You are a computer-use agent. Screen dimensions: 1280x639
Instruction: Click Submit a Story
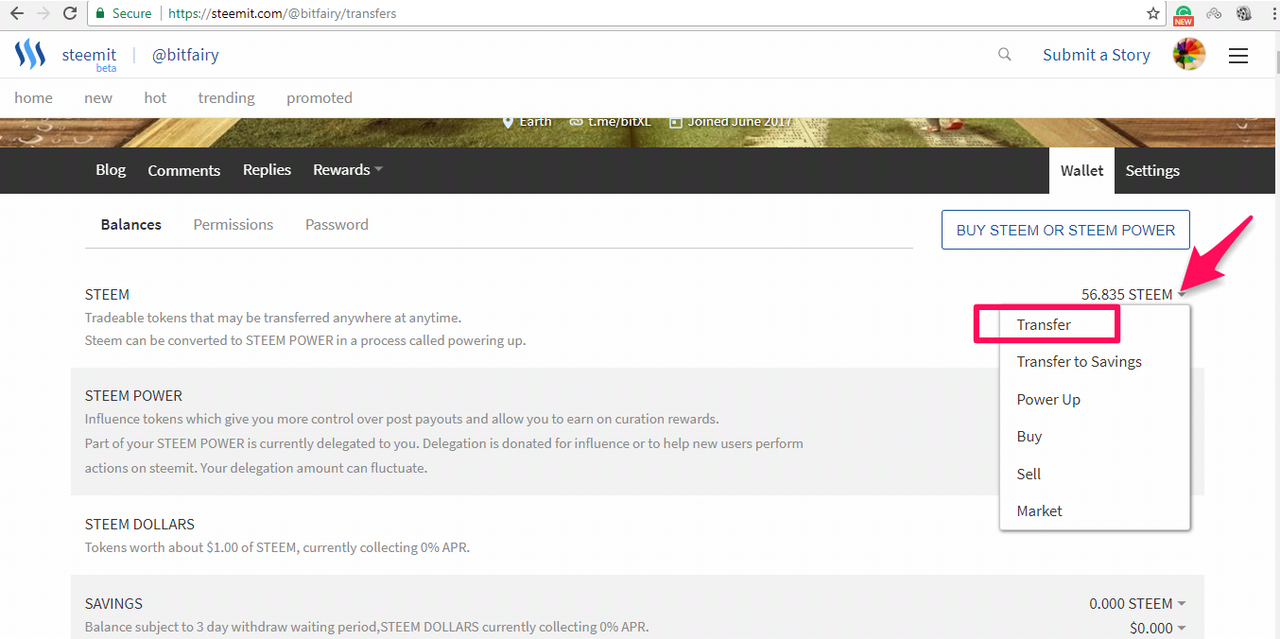tap(1096, 55)
